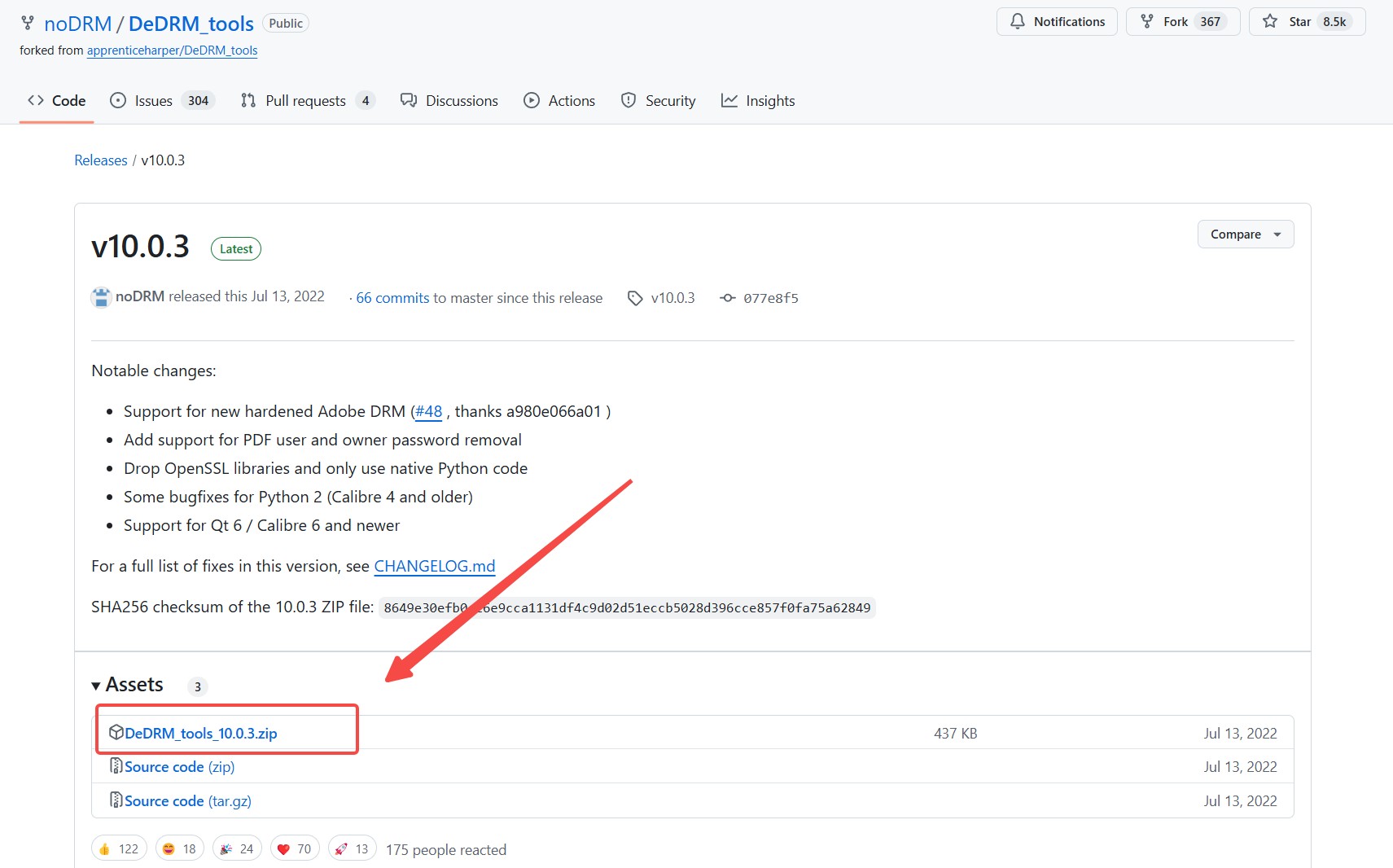The image size is (1393, 868).
Task: Open the Compare dropdown
Action: 1246,235
